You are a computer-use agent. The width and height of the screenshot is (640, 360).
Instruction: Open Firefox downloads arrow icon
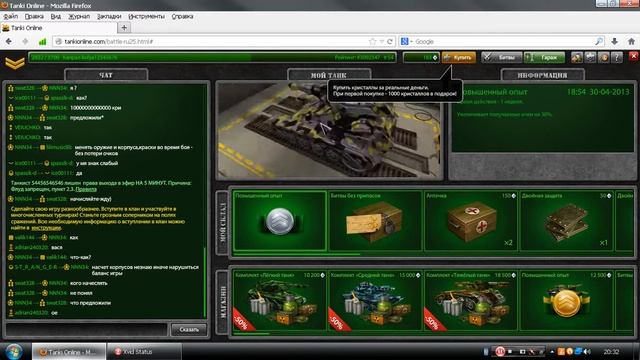point(615,41)
